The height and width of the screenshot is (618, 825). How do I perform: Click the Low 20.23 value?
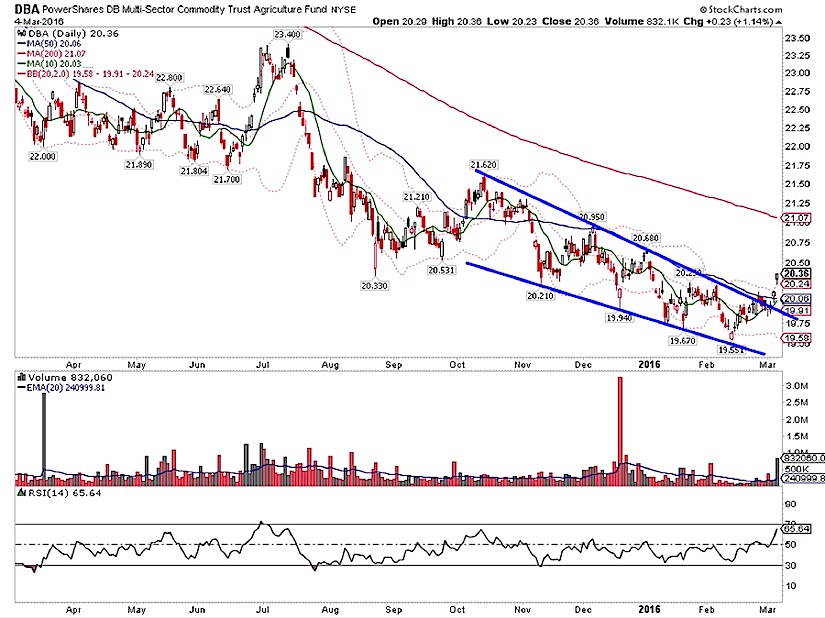click(512, 22)
